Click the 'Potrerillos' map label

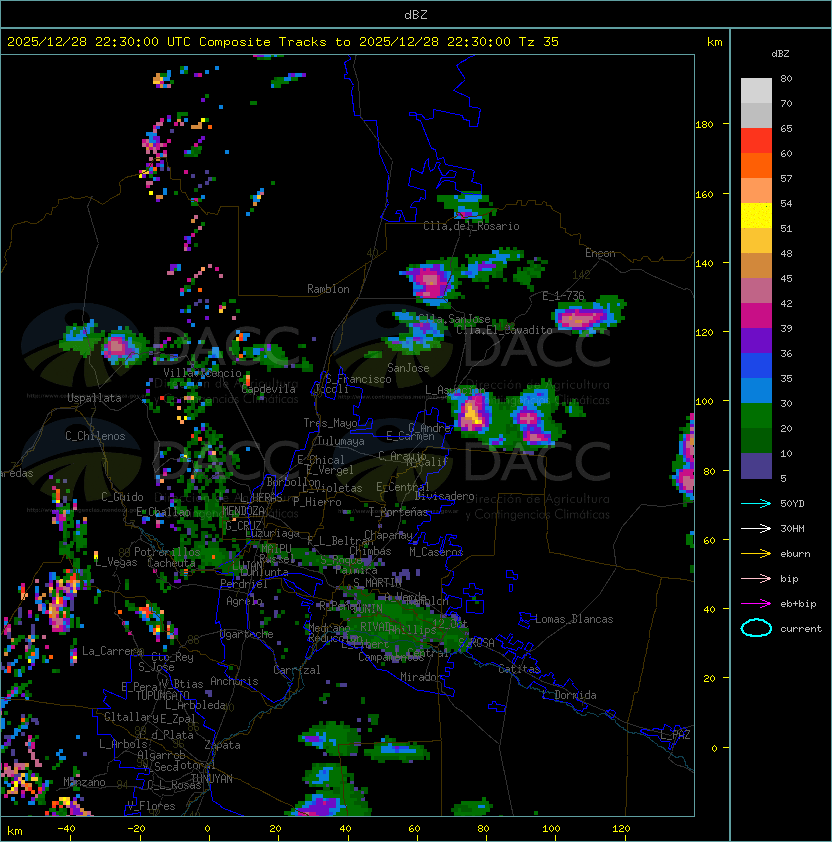167,552
